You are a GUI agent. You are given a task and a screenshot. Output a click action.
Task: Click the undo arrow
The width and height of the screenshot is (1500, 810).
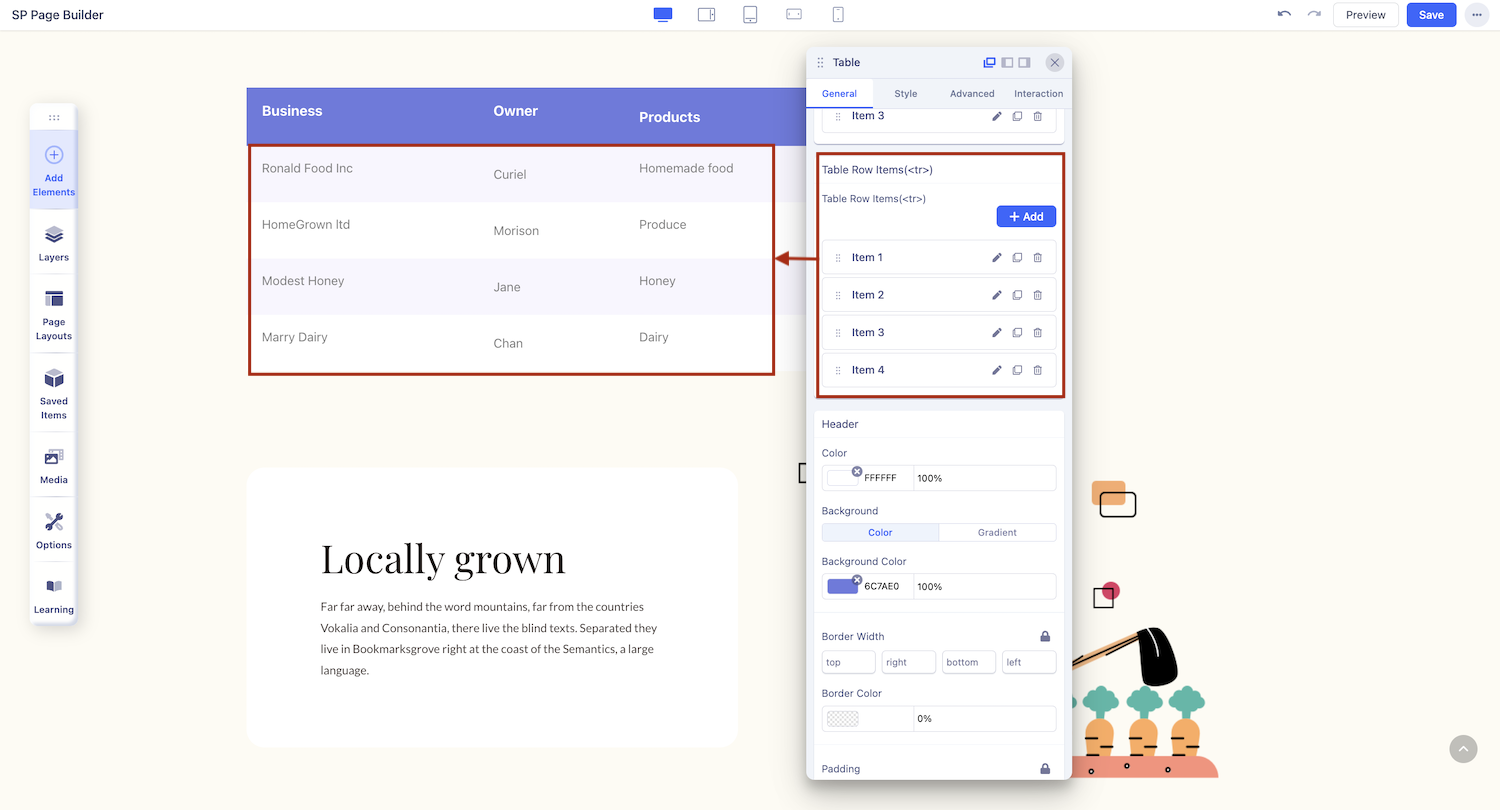pyautogui.click(x=1284, y=15)
